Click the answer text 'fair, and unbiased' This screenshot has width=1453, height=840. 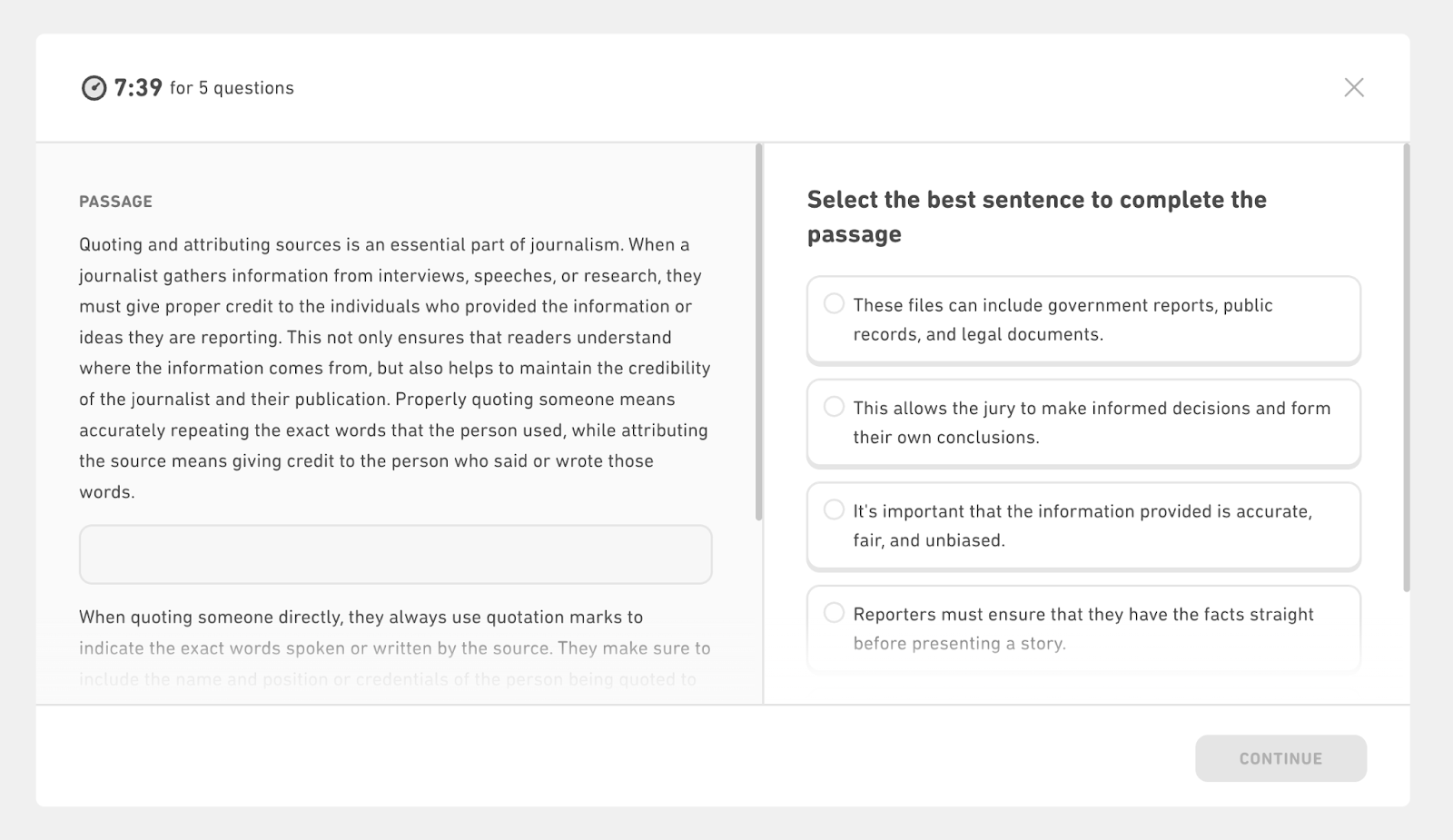[x=928, y=540]
